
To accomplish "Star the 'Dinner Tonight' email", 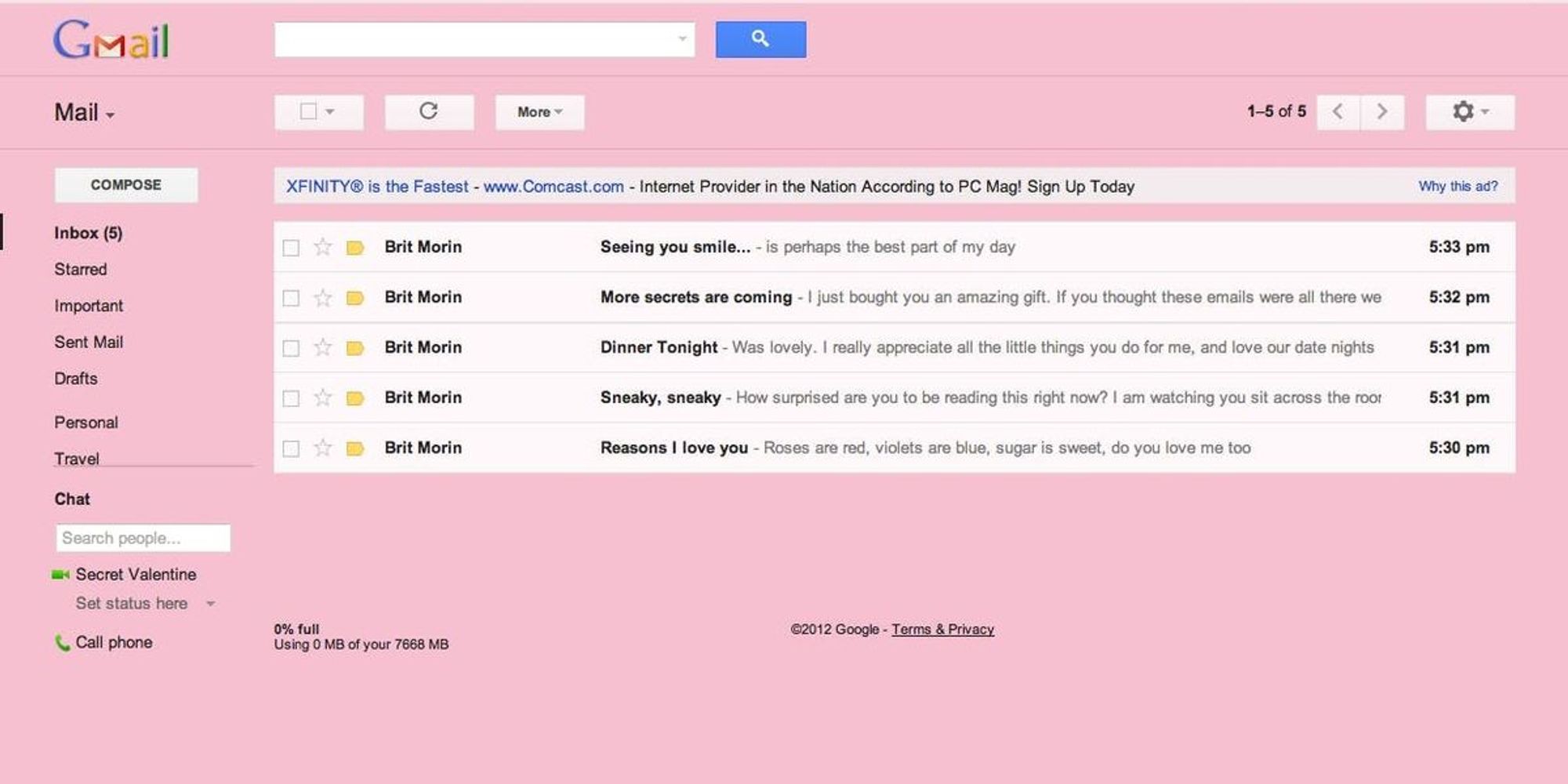I will click(x=322, y=347).
